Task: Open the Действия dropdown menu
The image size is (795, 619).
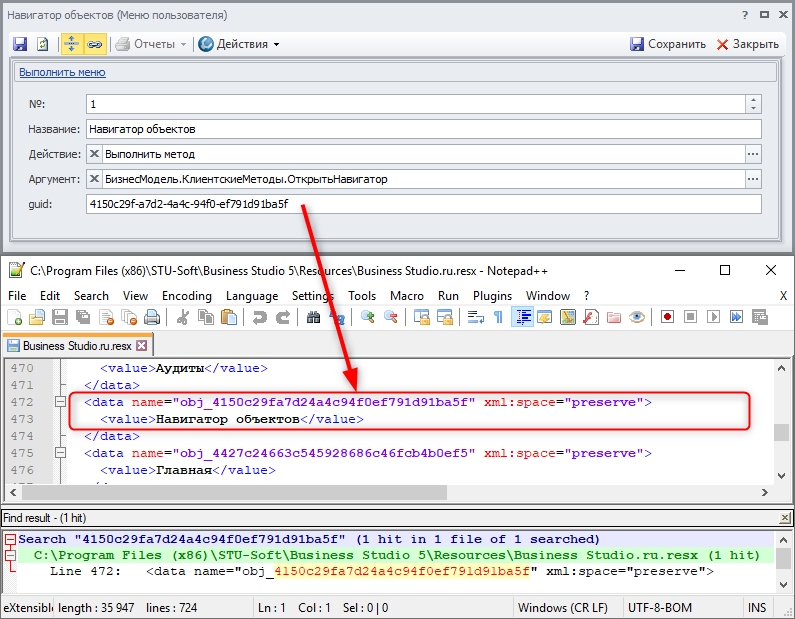Action: tap(239, 44)
